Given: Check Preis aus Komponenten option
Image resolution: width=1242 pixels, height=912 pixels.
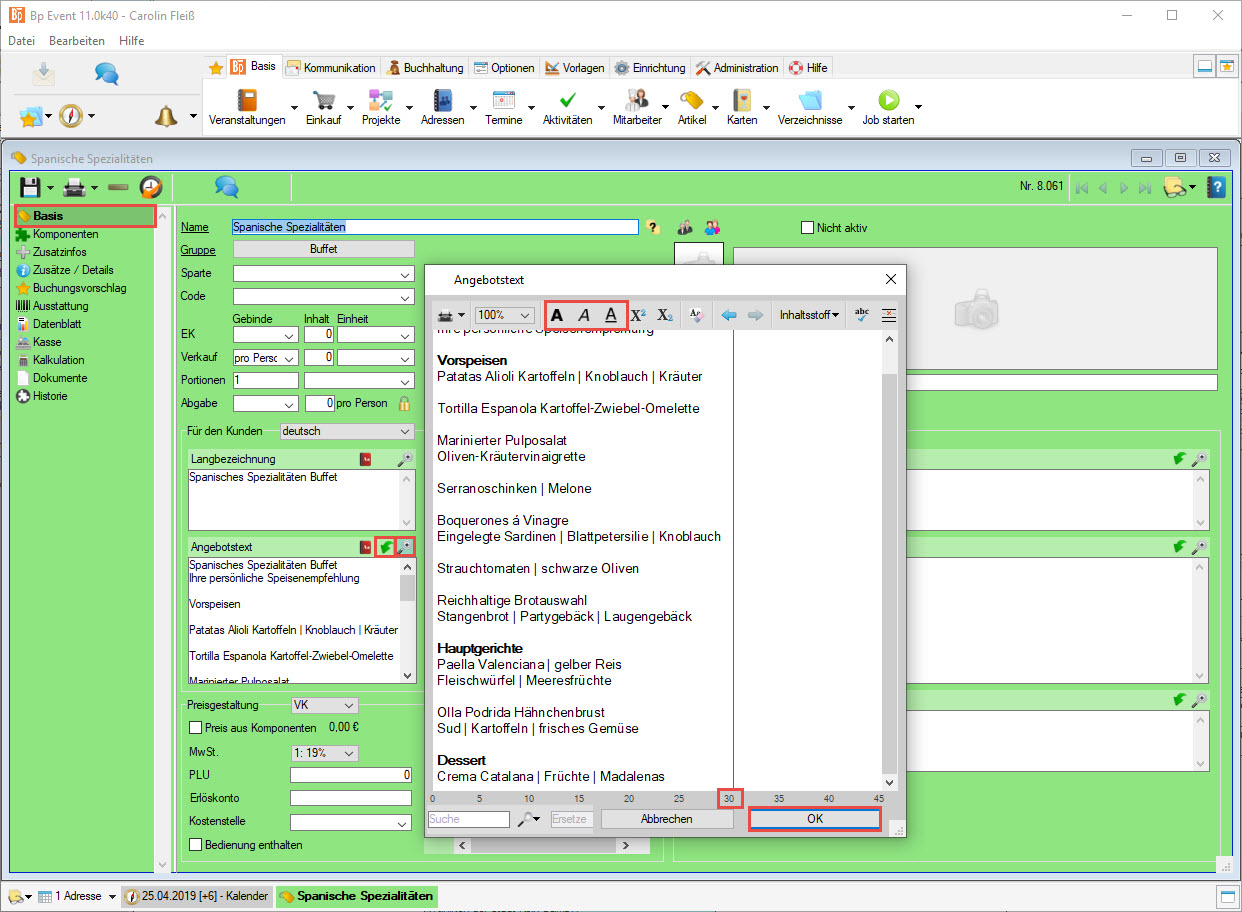Looking at the screenshot, I should pyautogui.click(x=196, y=728).
